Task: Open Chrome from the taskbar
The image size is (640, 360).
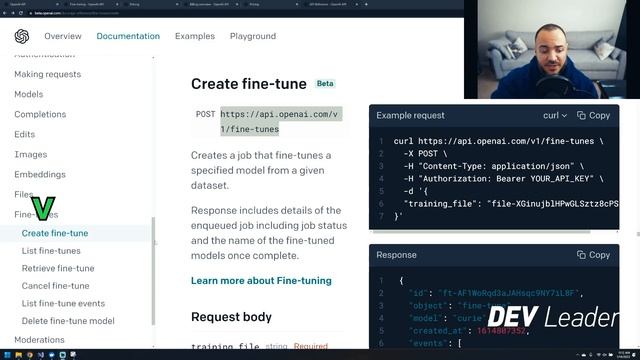Action: click(29, 355)
